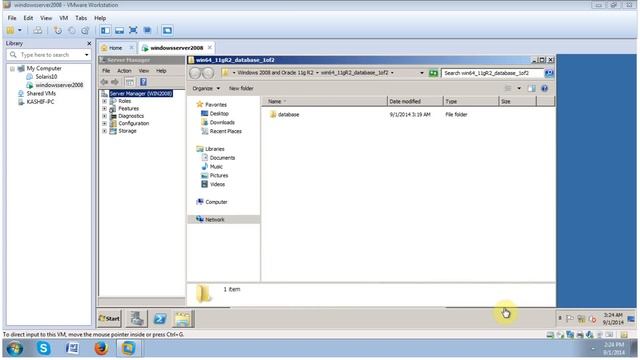Image resolution: width=640 pixels, height=360 pixels.
Task: Take a snapshot using VMware toolbar icon
Action: coord(58,30)
